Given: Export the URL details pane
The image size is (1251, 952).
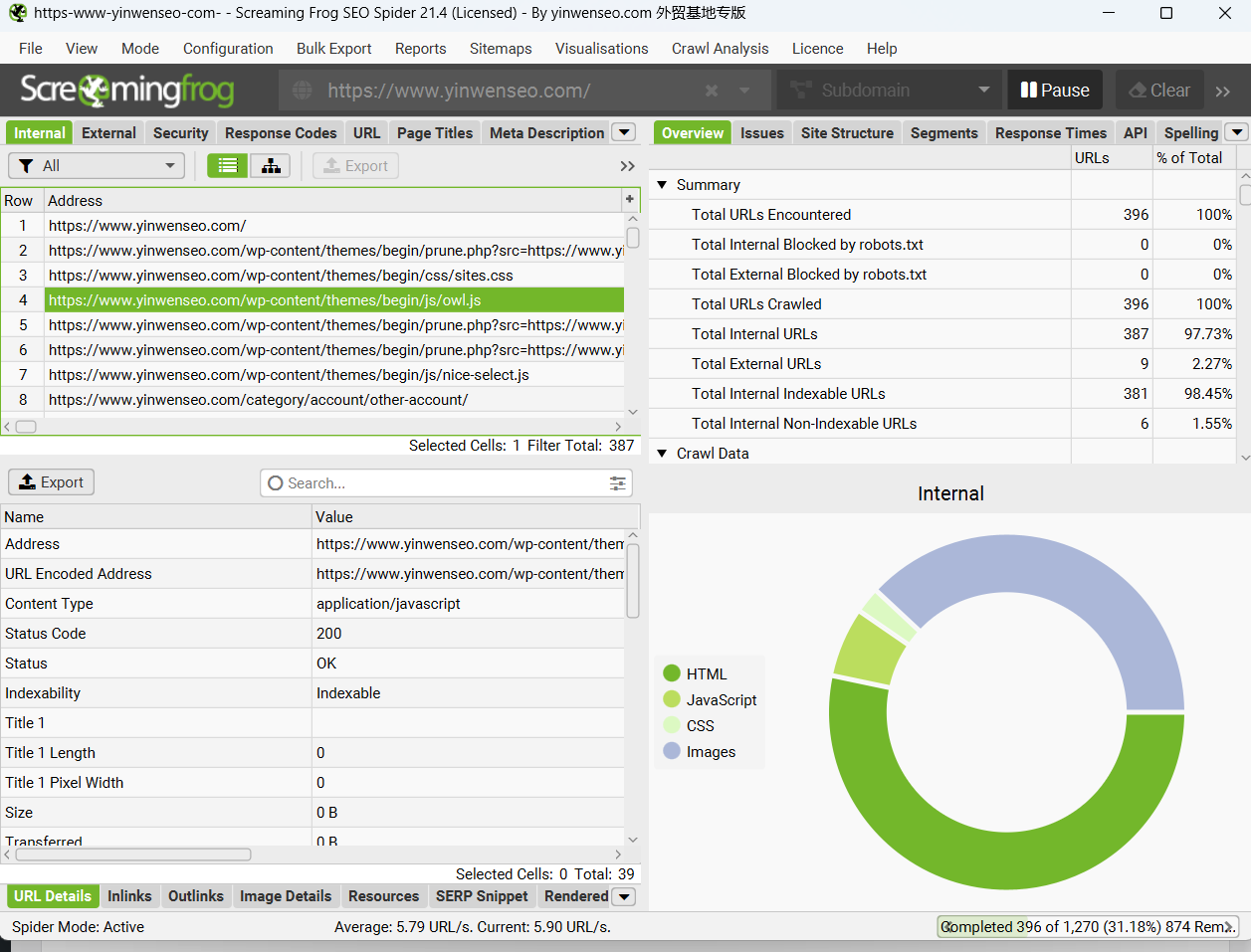Looking at the screenshot, I should tap(52, 482).
